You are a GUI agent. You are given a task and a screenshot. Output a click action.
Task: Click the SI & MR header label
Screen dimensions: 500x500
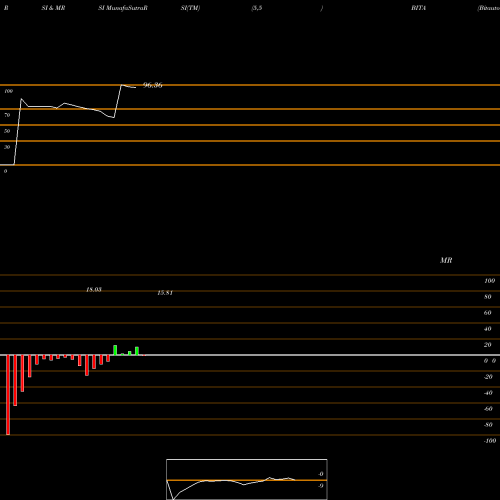click(53, 8)
